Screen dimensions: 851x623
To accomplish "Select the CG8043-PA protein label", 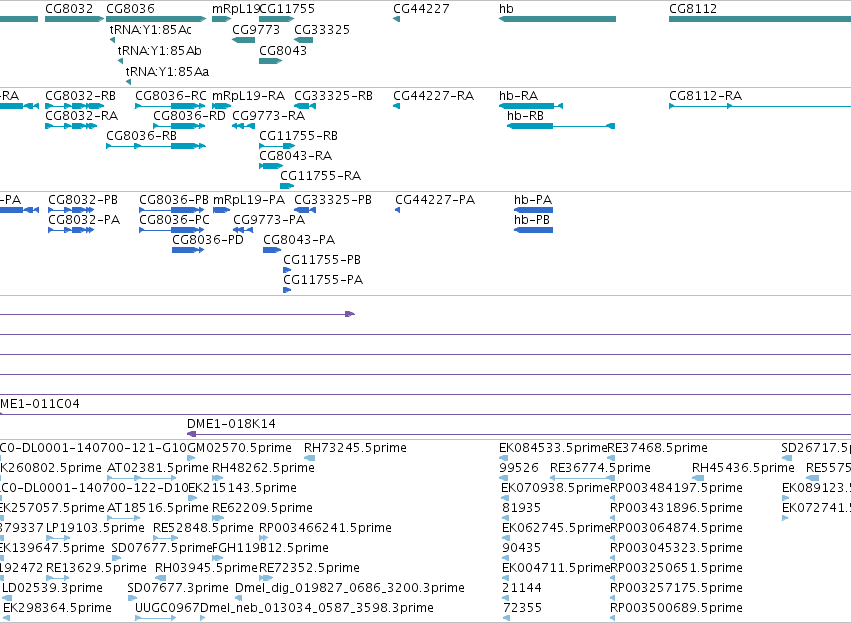I will (299, 240).
